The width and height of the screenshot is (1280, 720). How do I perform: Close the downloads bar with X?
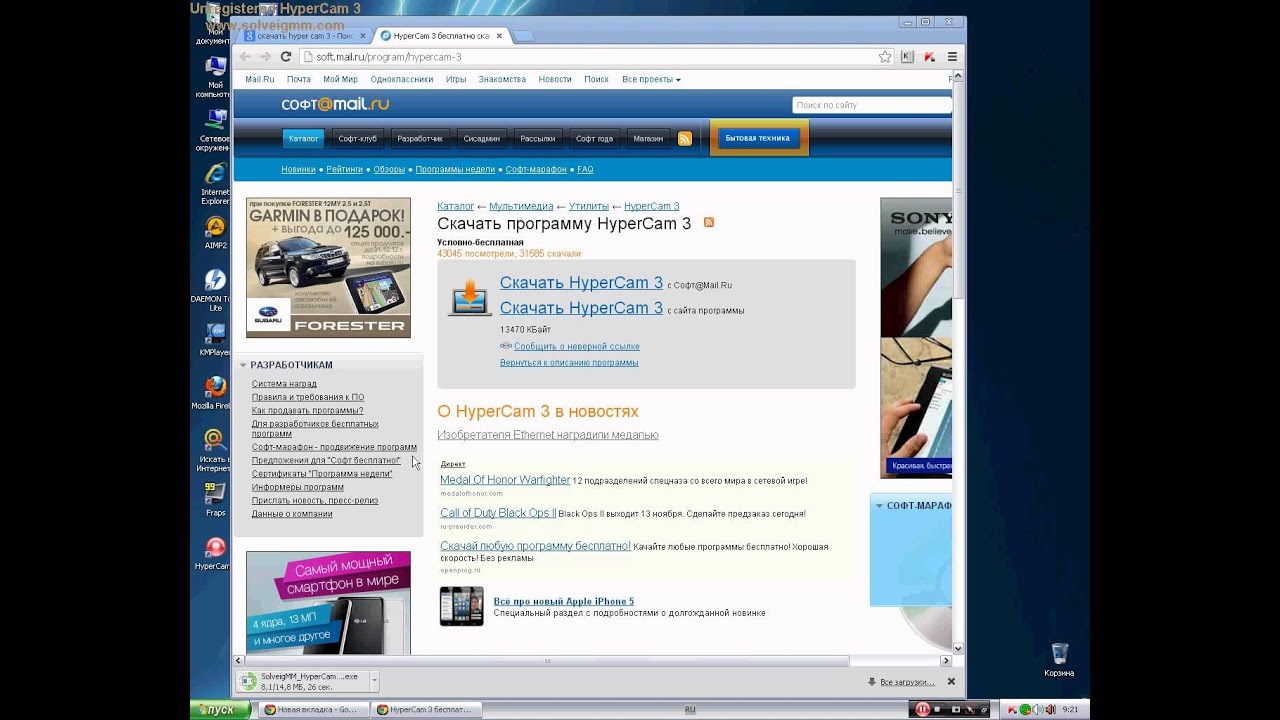click(951, 682)
